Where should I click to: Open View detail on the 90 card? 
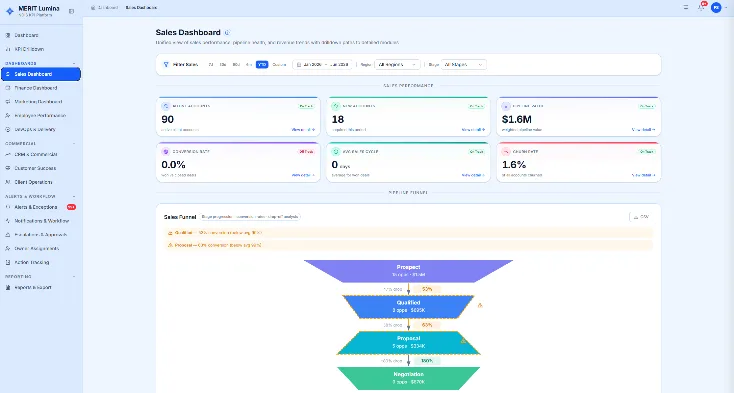pyautogui.click(x=303, y=130)
